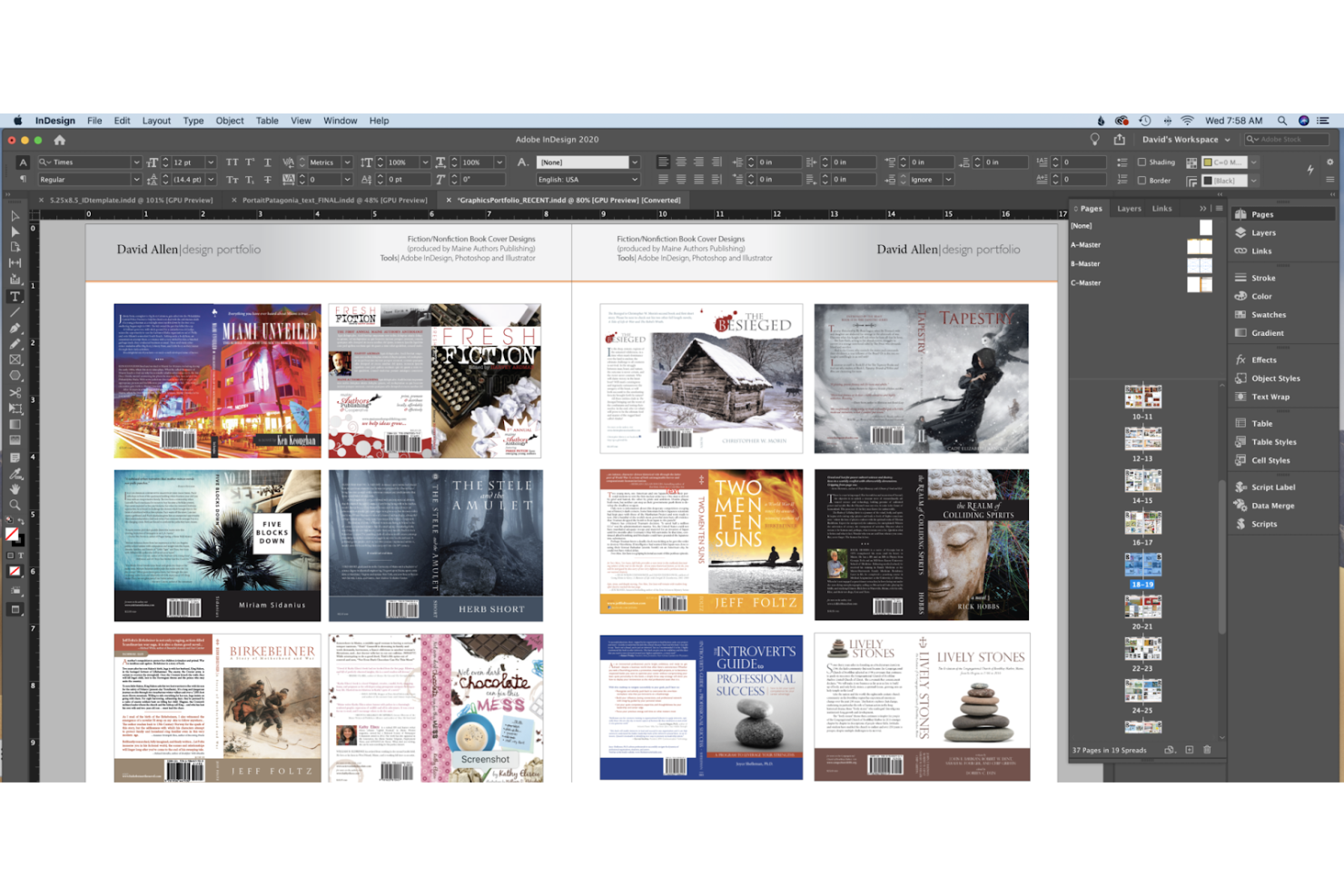The height and width of the screenshot is (896, 1344).
Task: Open the Stroke panel
Action: pos(1263,278)
